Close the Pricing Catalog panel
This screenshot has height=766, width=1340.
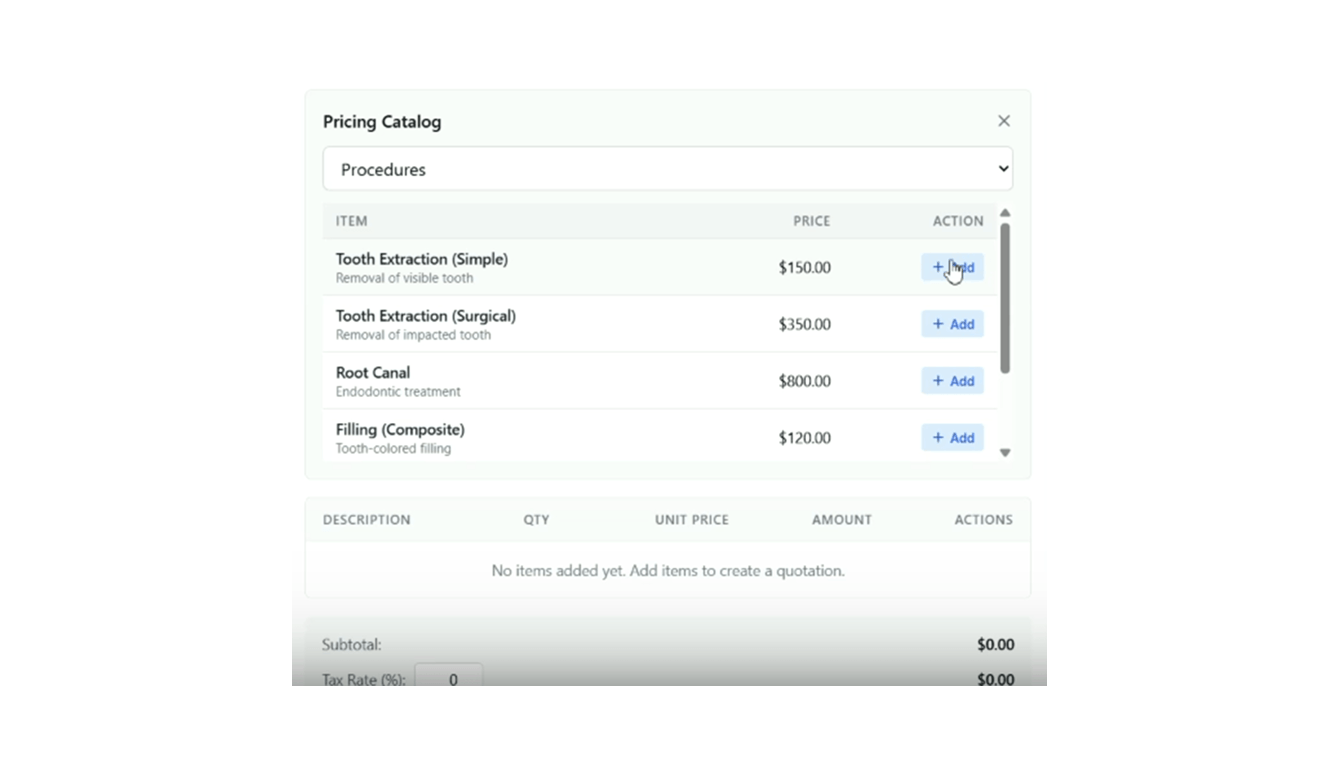(x=1004, y=121)
